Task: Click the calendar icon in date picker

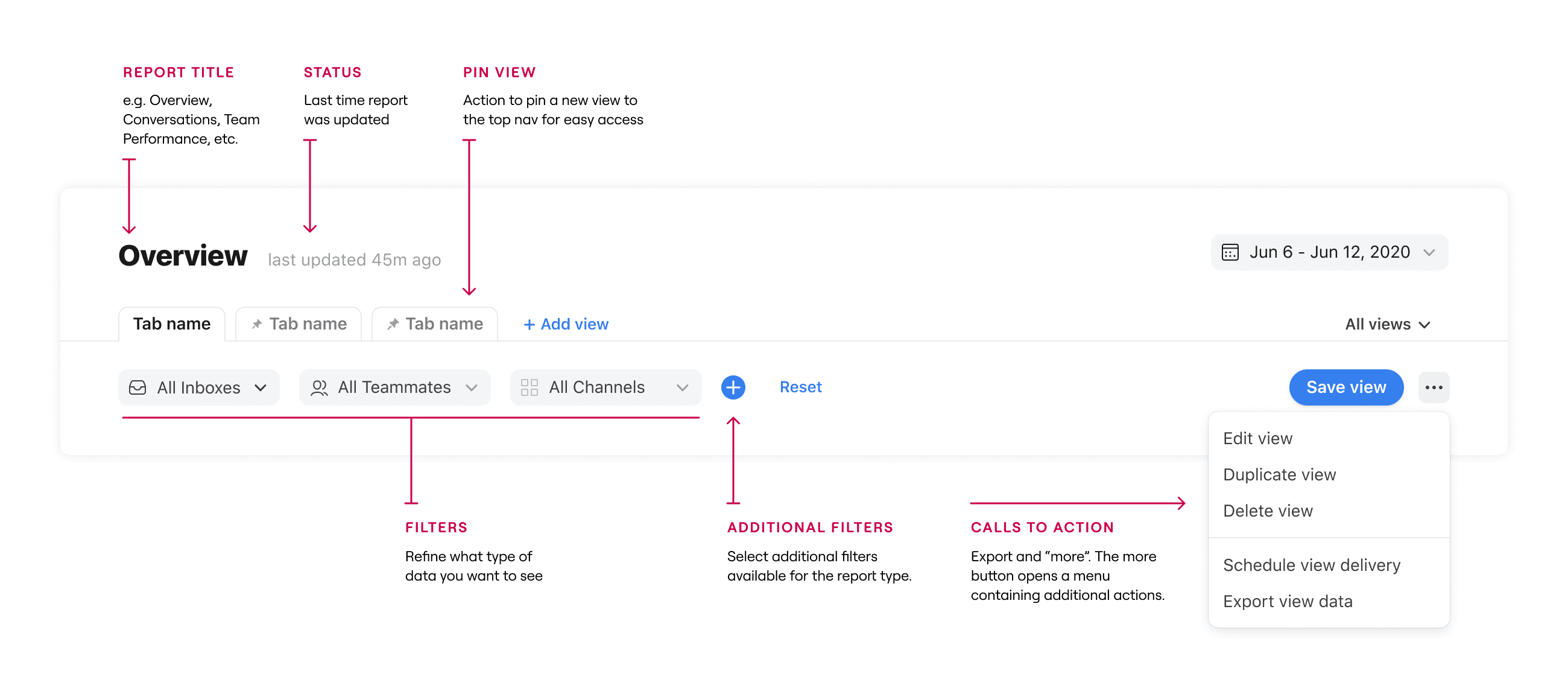Action: [1230, 252]
